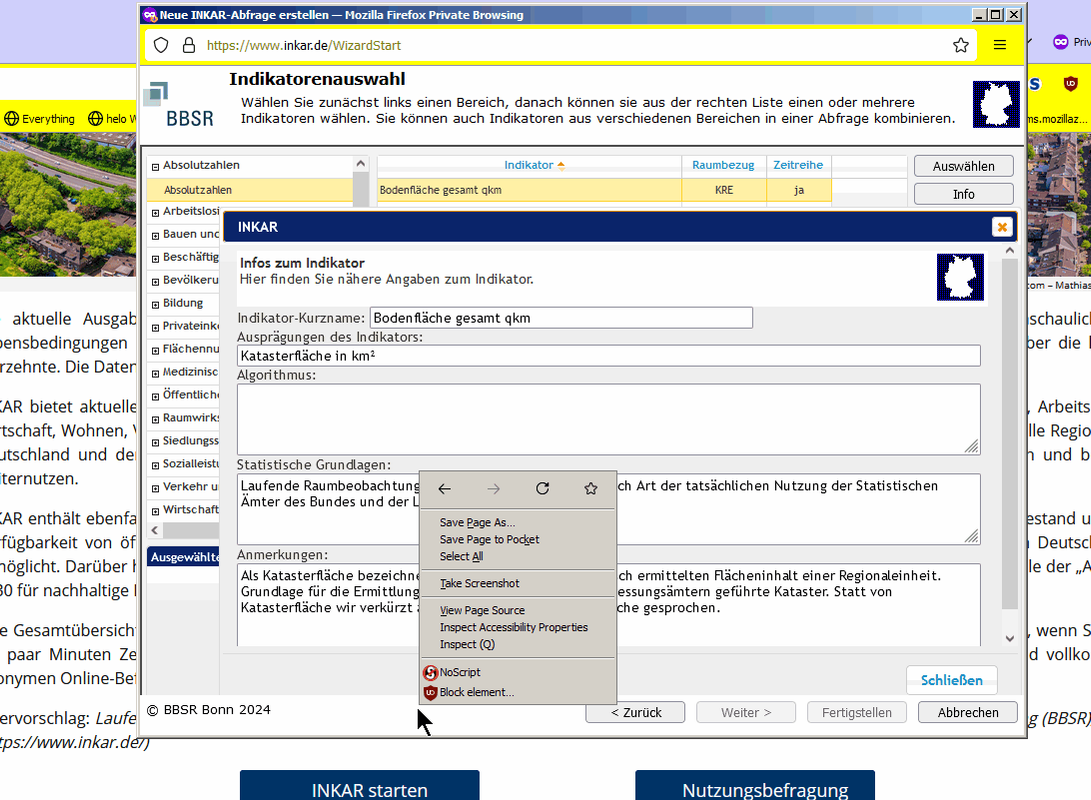Viewport: 1091px width, 800px height.
Task: Click dialog scrollbar down arrow
Action: tap(1010, 638)
